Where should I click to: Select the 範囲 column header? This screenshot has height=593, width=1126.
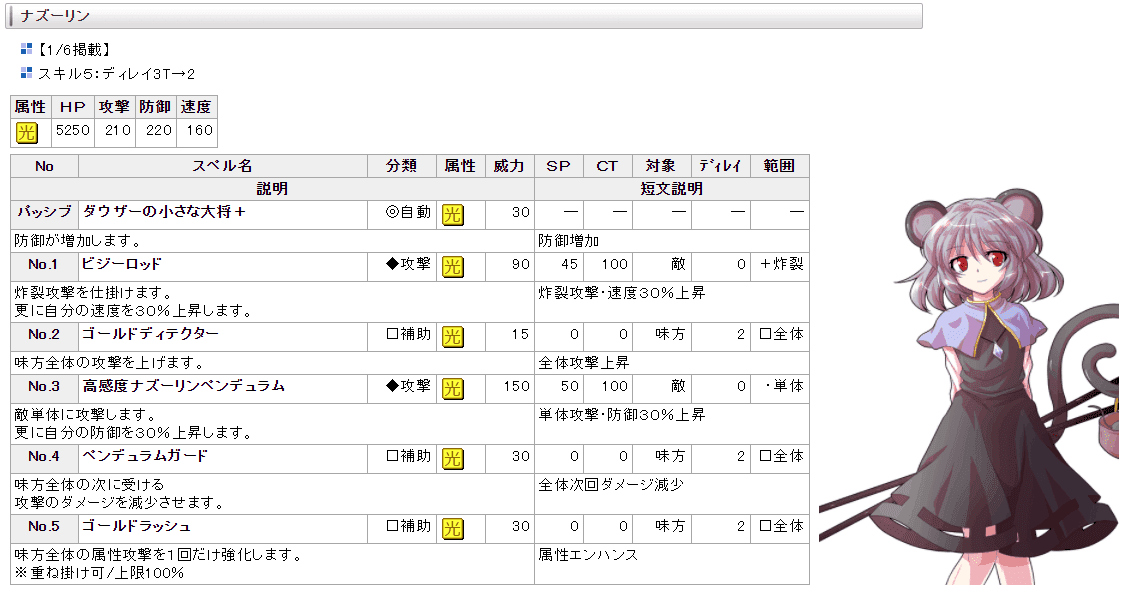point(779,166)
